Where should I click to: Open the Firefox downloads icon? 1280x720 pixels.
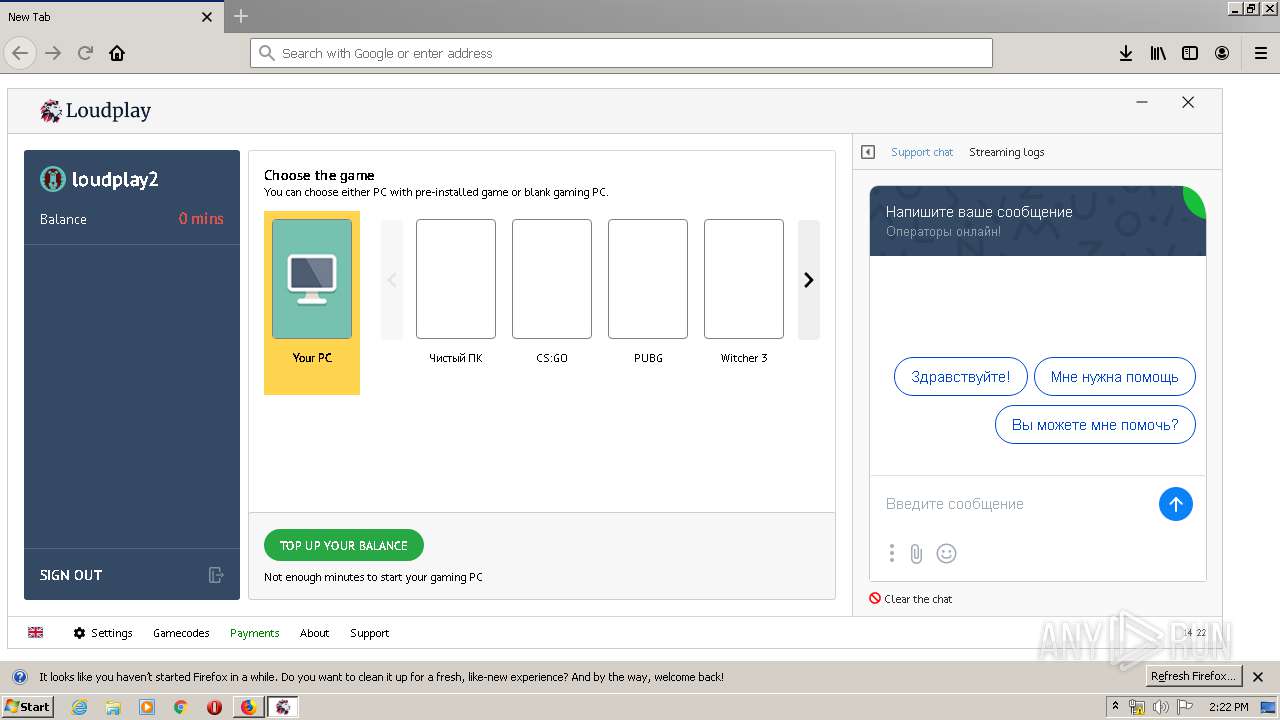(x=1126, y=53)
